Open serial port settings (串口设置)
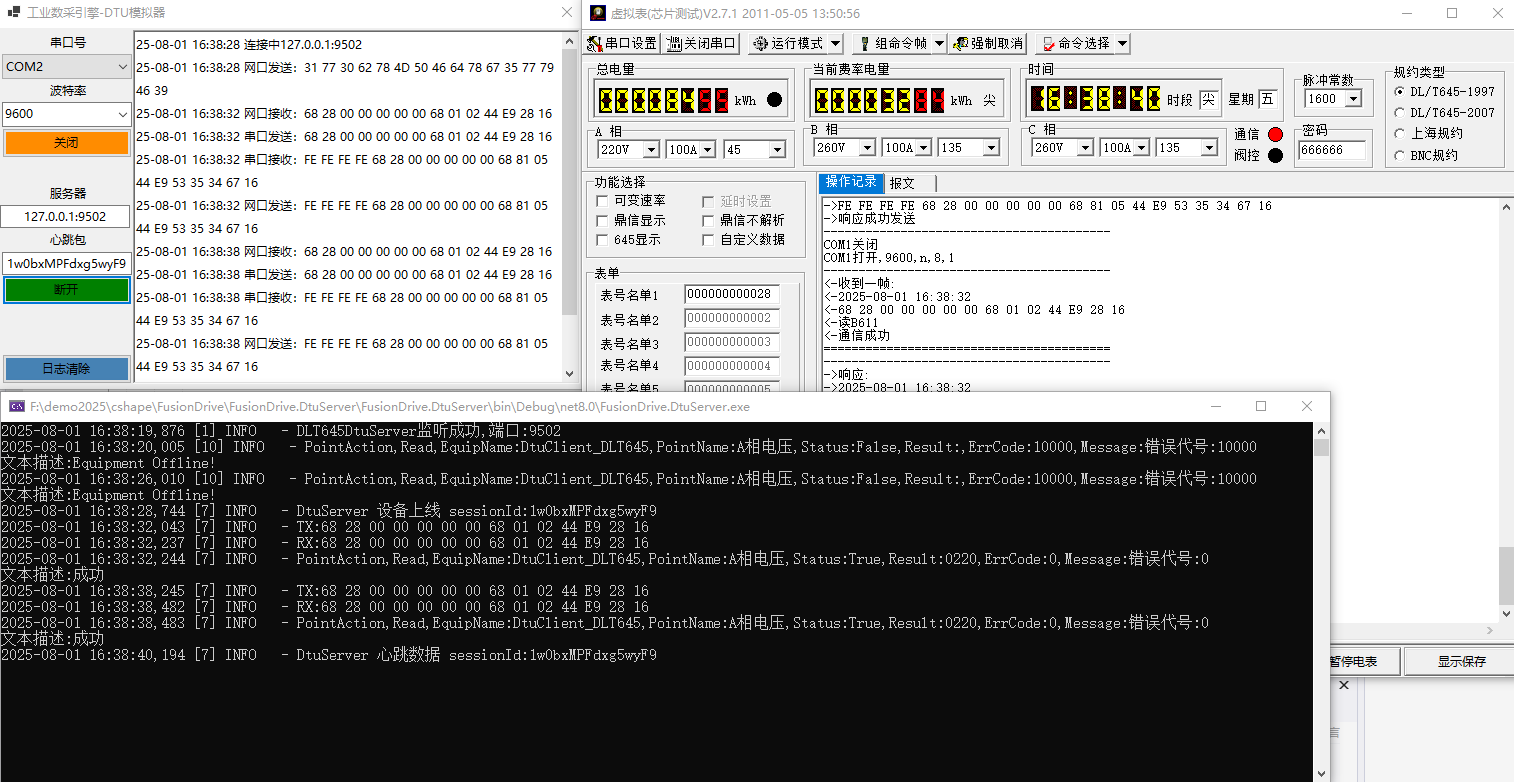 [x=622, y=43]
